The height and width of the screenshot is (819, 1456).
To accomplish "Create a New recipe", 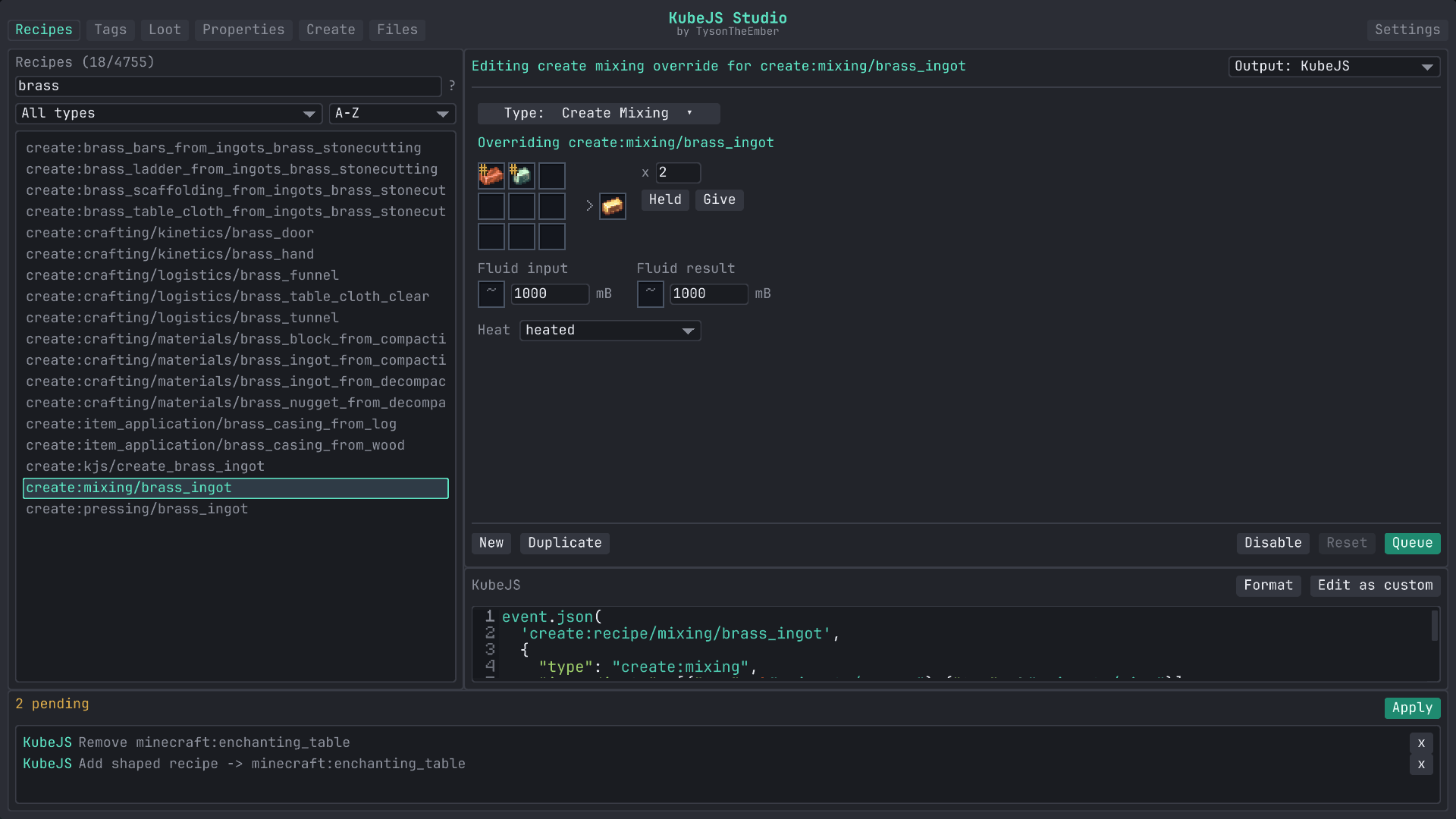I will [x=491, y=544].
